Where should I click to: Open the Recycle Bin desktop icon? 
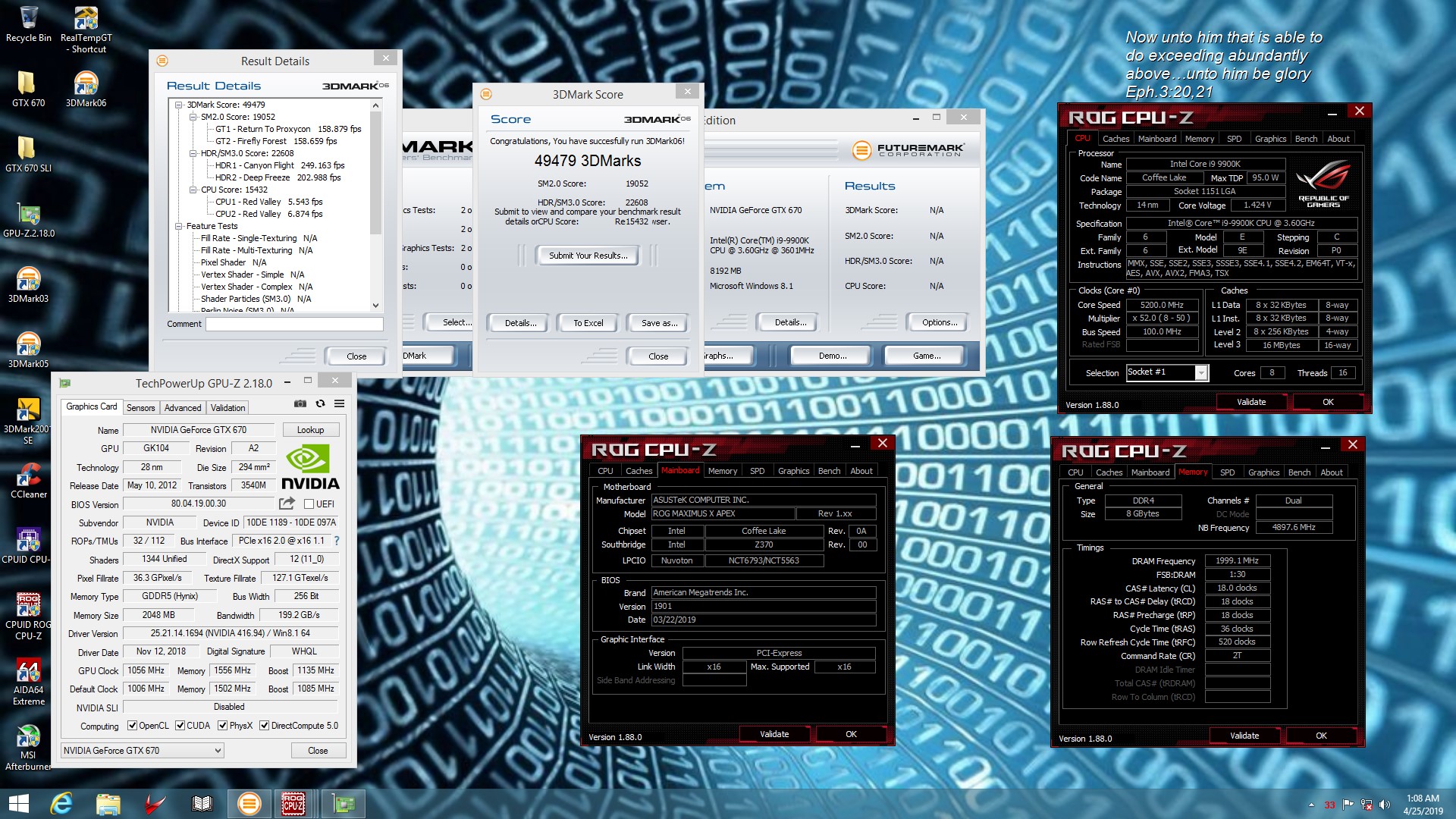(29, 24)
